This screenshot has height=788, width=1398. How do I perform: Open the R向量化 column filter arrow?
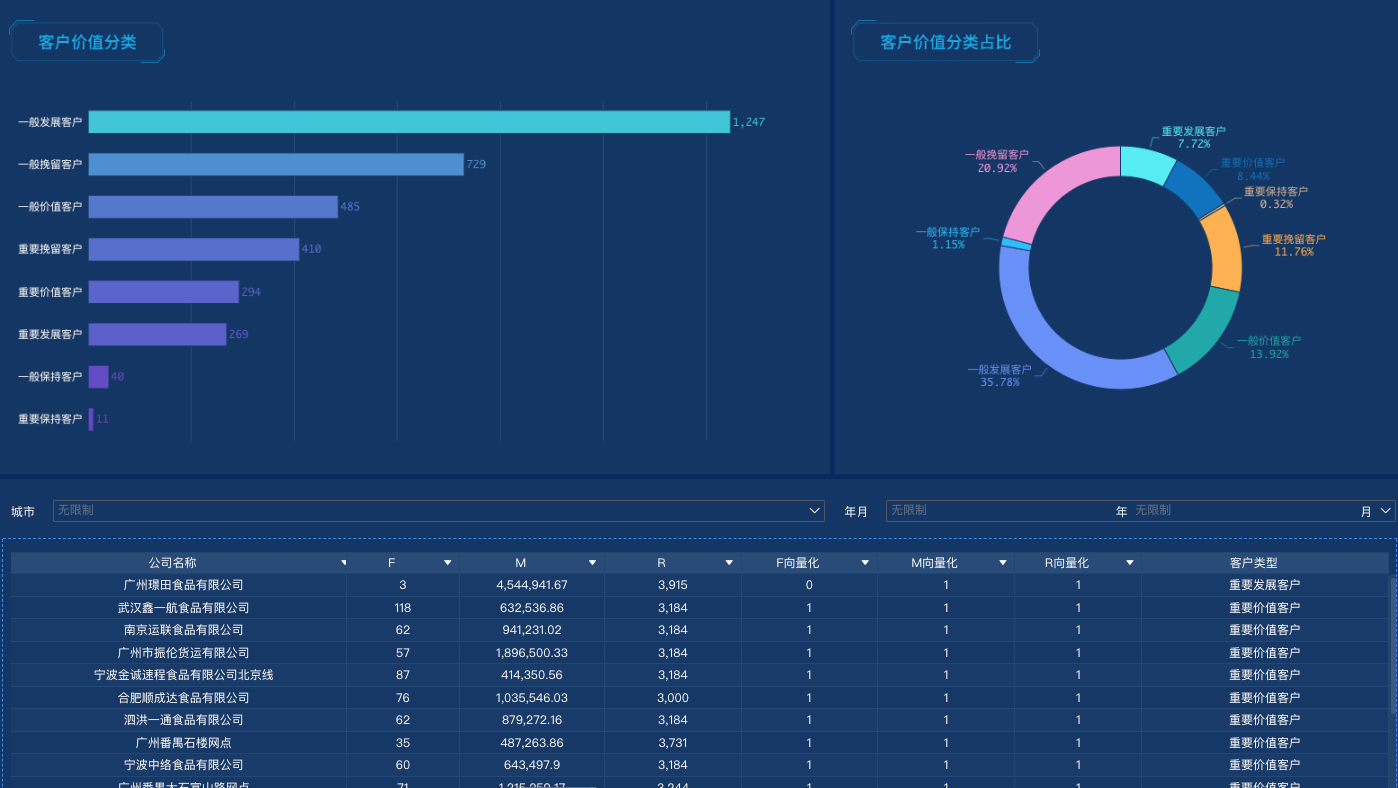tap(1130, 563)
